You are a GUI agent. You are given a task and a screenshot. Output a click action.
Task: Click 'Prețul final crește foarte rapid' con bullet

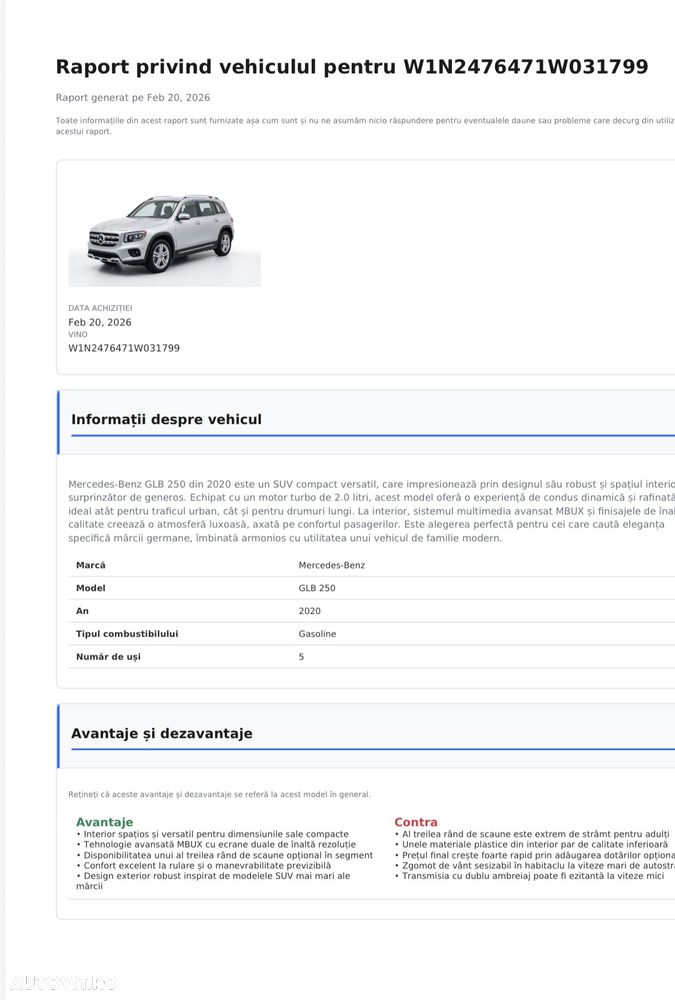535,855
